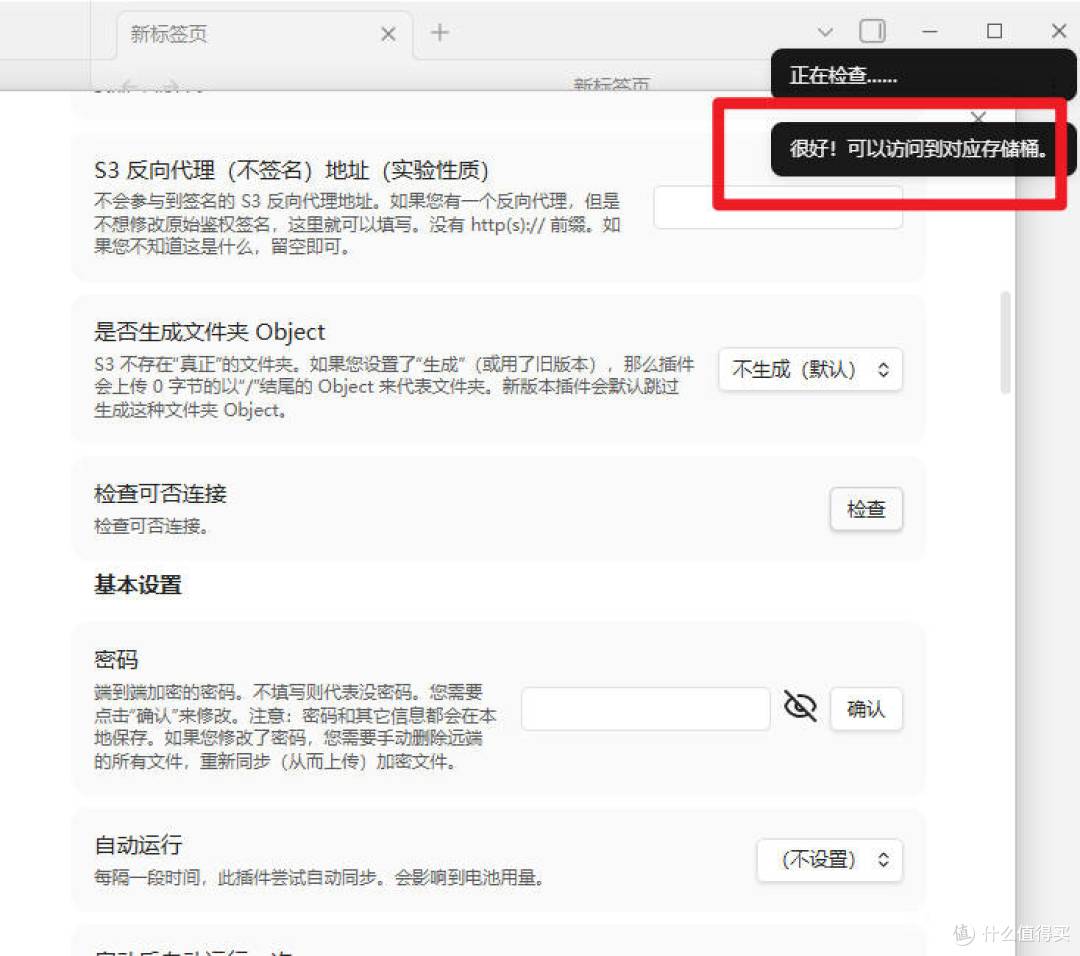The height and width of the screenshot is (956, 1080).
Task: Dismiss the 正在检查 notification
Action: point(922,74)
